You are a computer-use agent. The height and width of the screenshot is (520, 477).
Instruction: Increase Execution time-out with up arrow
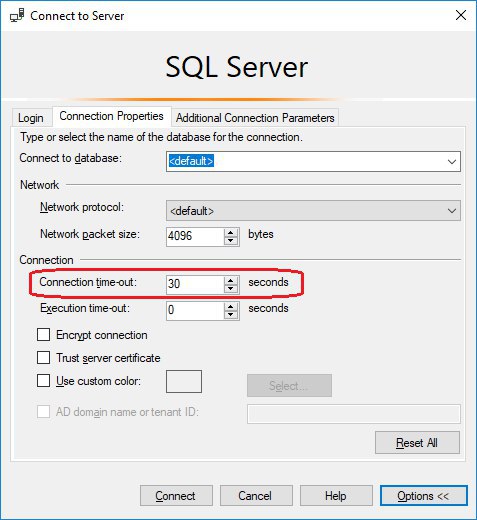pos(231,307)
